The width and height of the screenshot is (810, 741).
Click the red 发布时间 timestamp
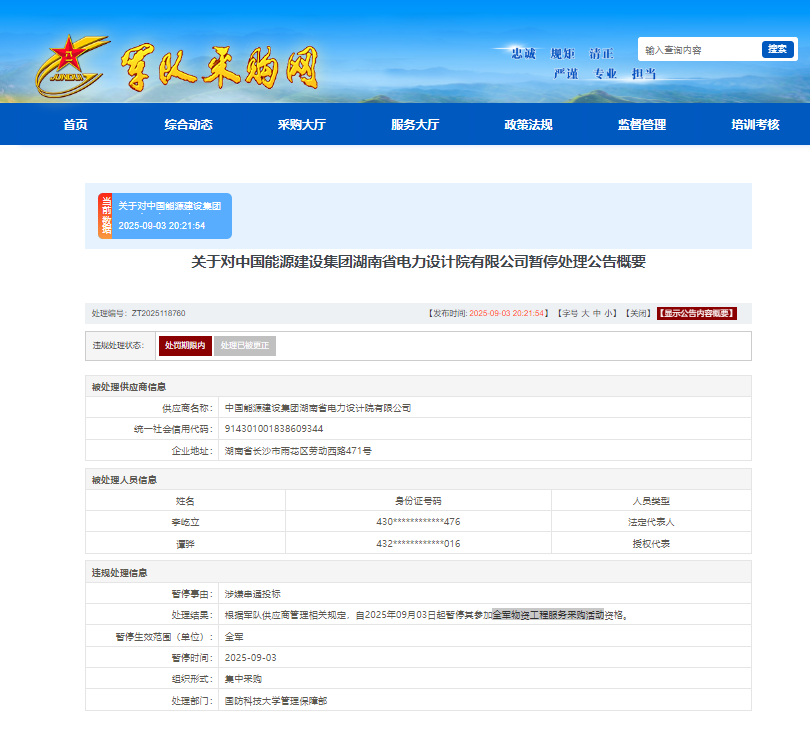pos(507,313)
